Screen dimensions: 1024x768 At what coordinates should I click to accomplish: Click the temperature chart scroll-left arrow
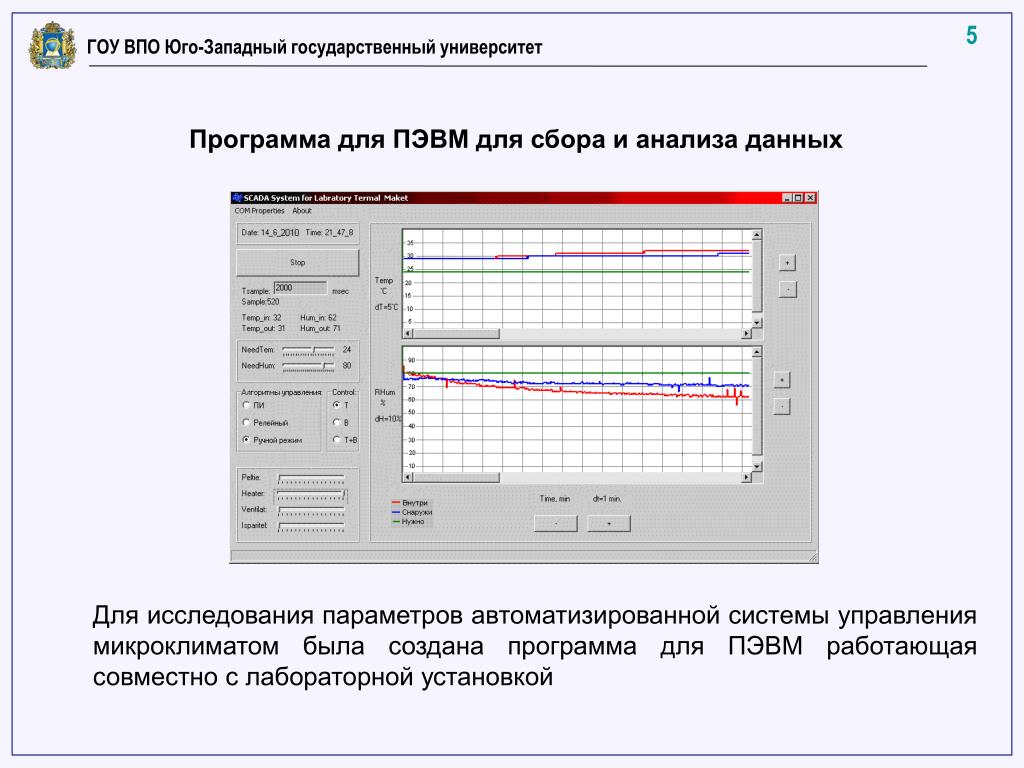click(408, 334)
